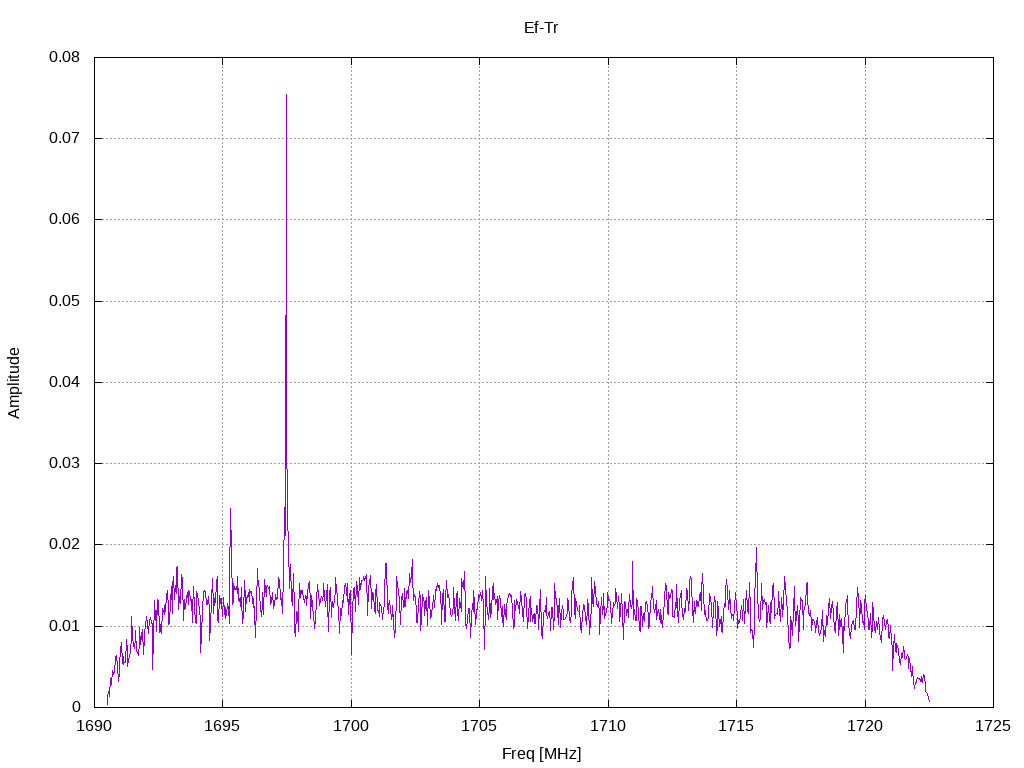Viewport: 1024px width, 768px height.
Task: Click the y-axis tick label 0.06
Action: (x=64, y=219)
